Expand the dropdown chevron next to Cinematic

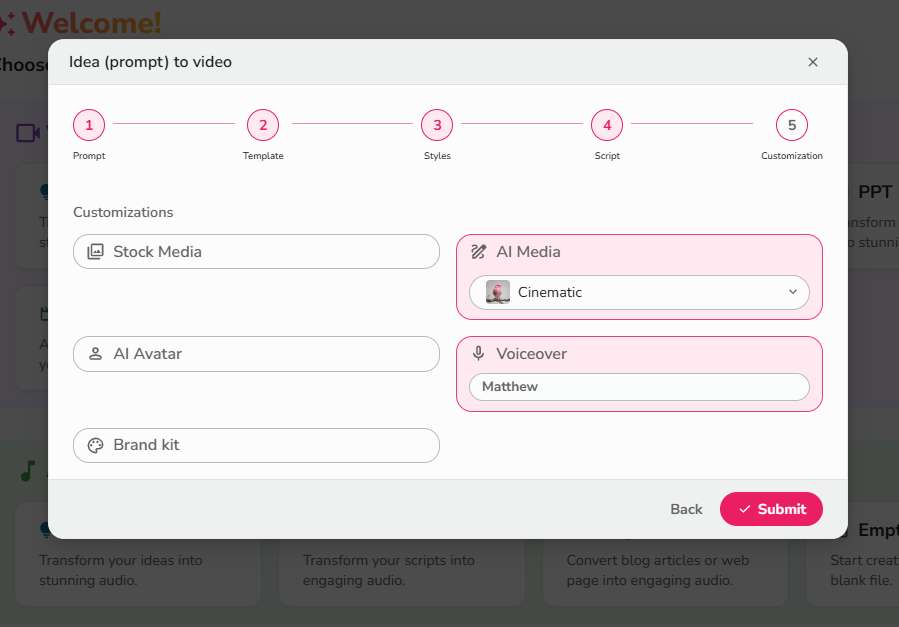coord(792,292)
